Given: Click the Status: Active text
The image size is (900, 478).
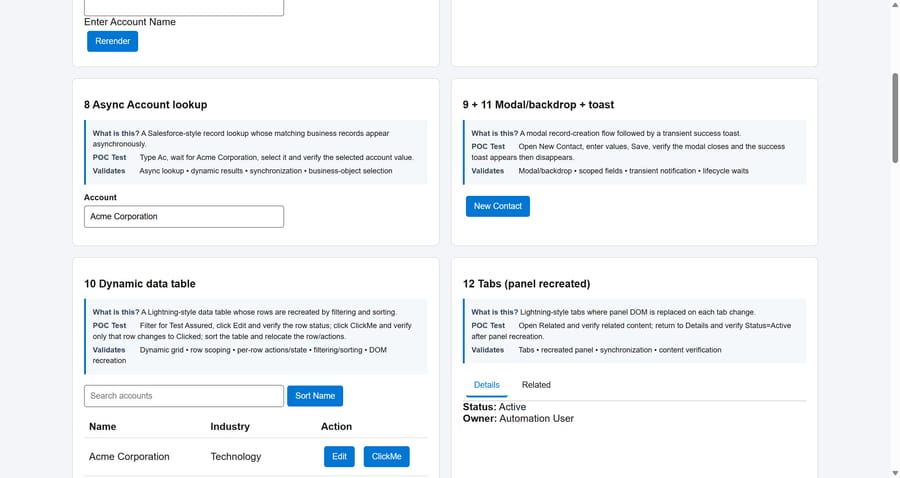Looking at the screenshot, I should pos(494,407).
